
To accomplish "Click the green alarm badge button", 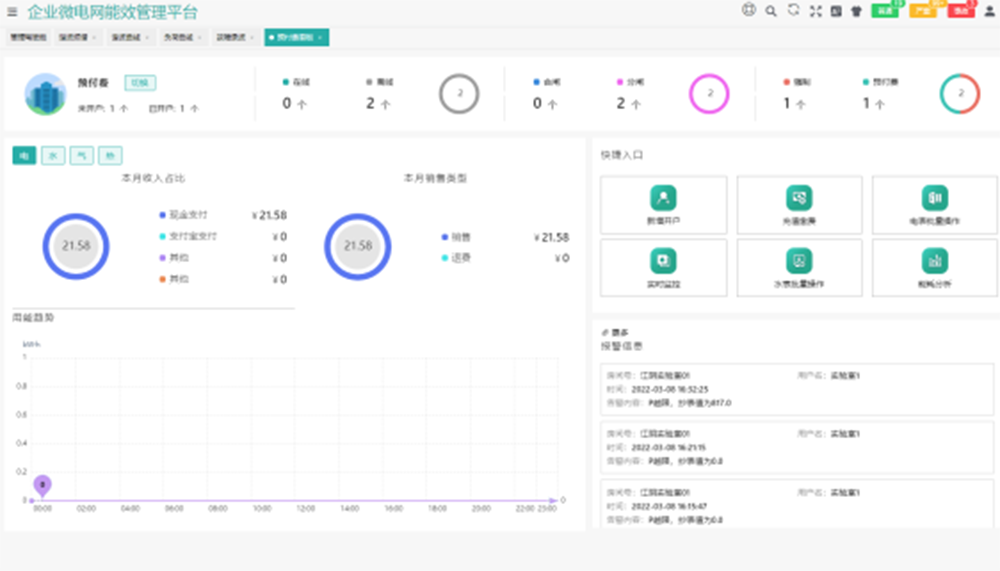I will coord(884,11).
